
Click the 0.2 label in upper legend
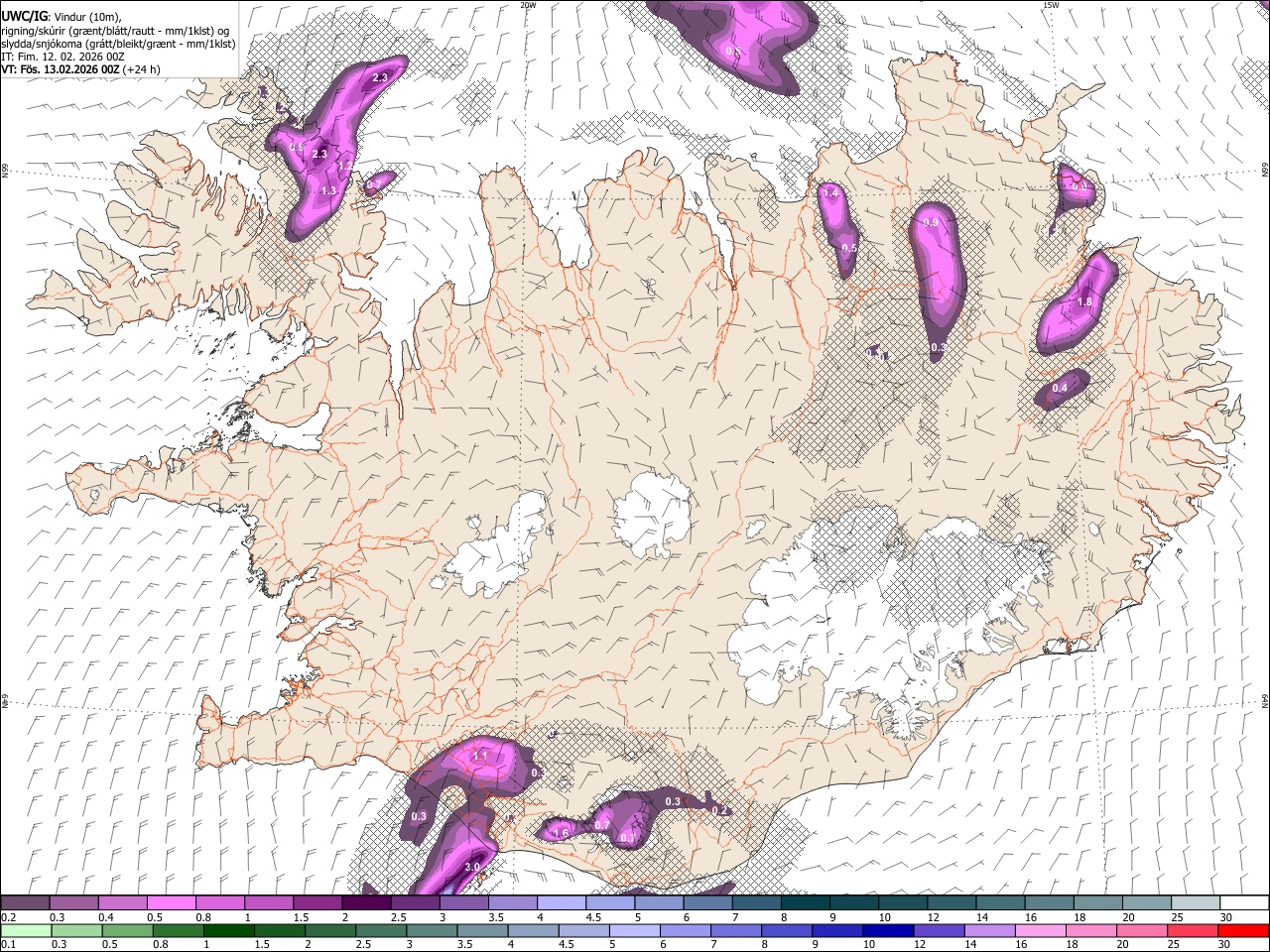(x=8, y=917)
